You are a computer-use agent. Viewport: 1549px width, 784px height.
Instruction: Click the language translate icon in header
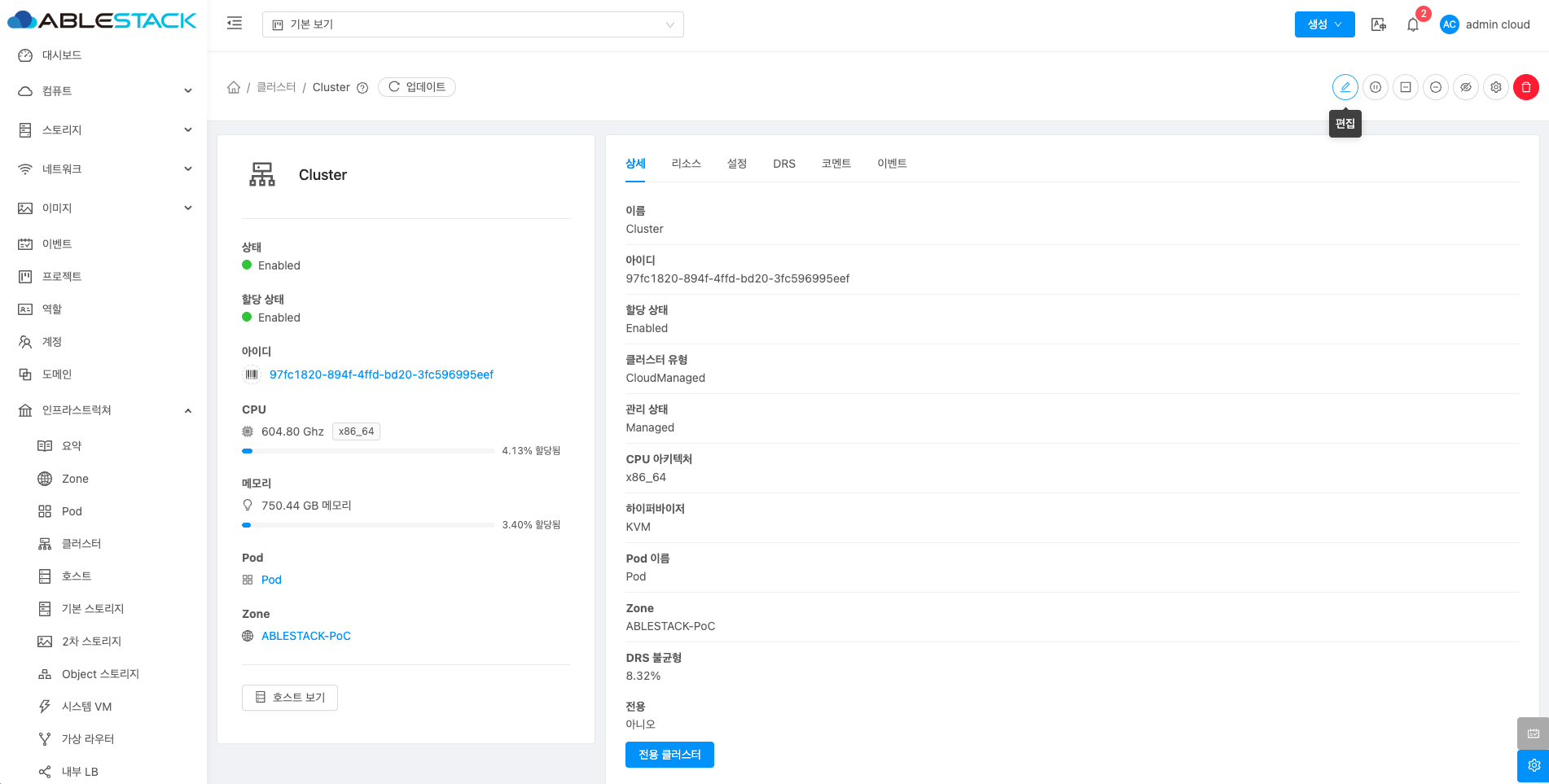pos(1378,24)
